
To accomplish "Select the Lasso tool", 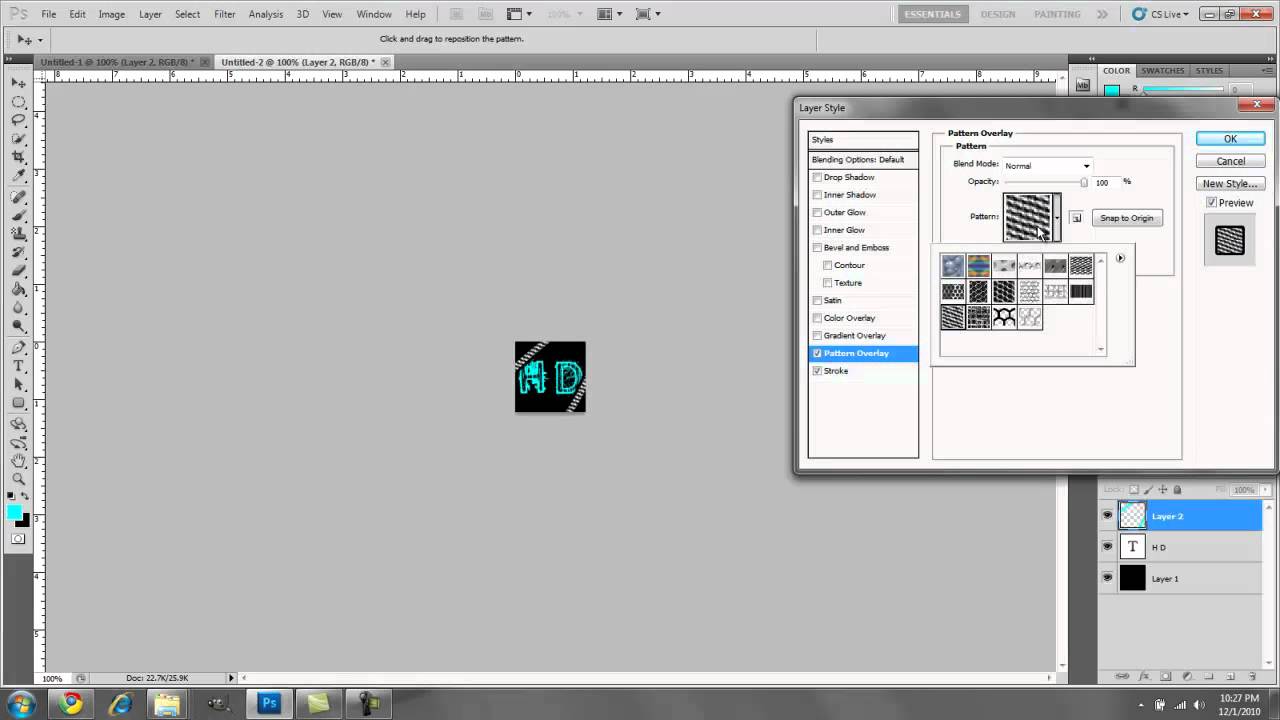I will pyautogui.click(x=19, y=120).
